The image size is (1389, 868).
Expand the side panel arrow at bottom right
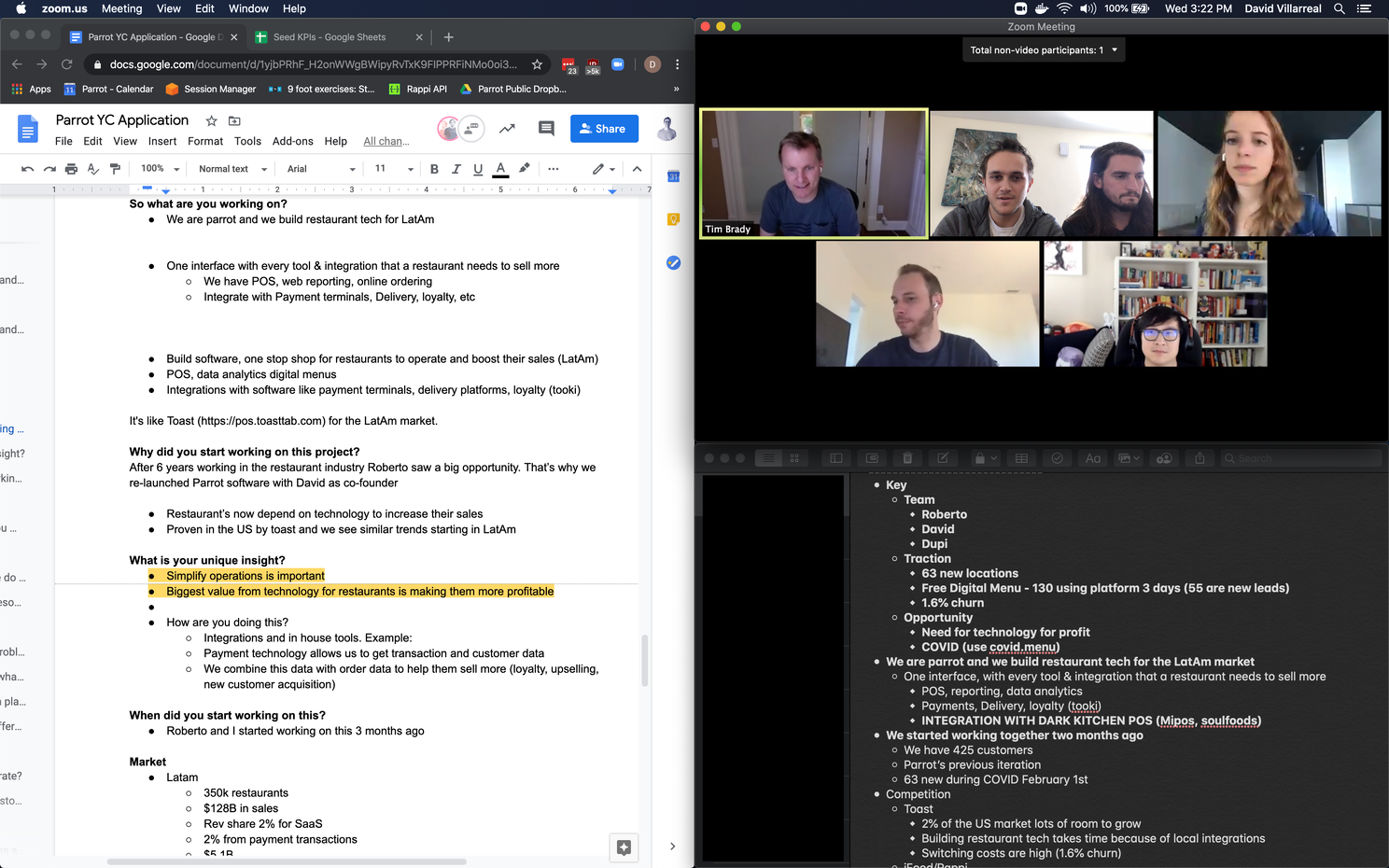(x=672, y=847)
